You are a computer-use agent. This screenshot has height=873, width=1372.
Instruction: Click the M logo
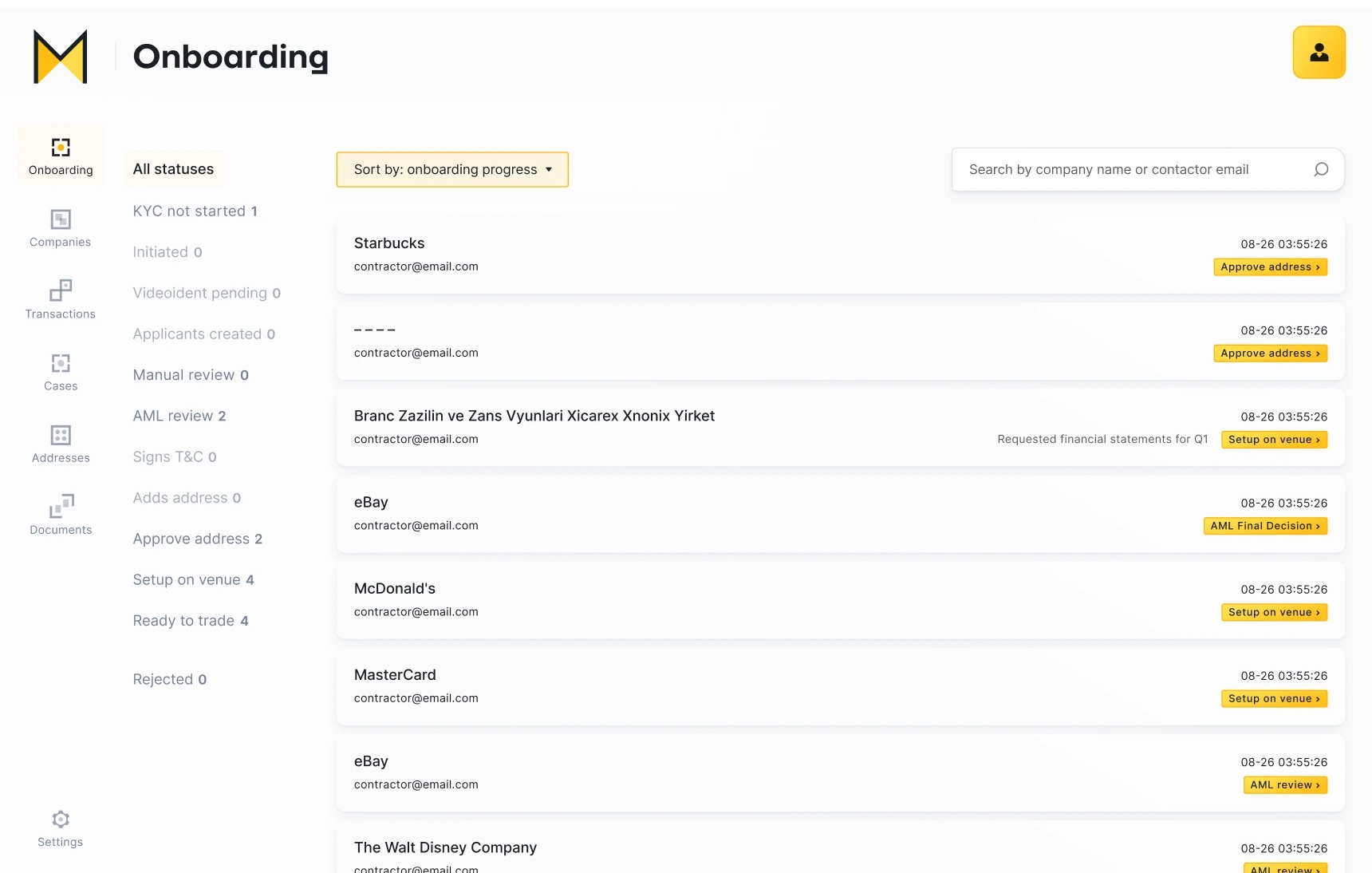pos(61,57)
